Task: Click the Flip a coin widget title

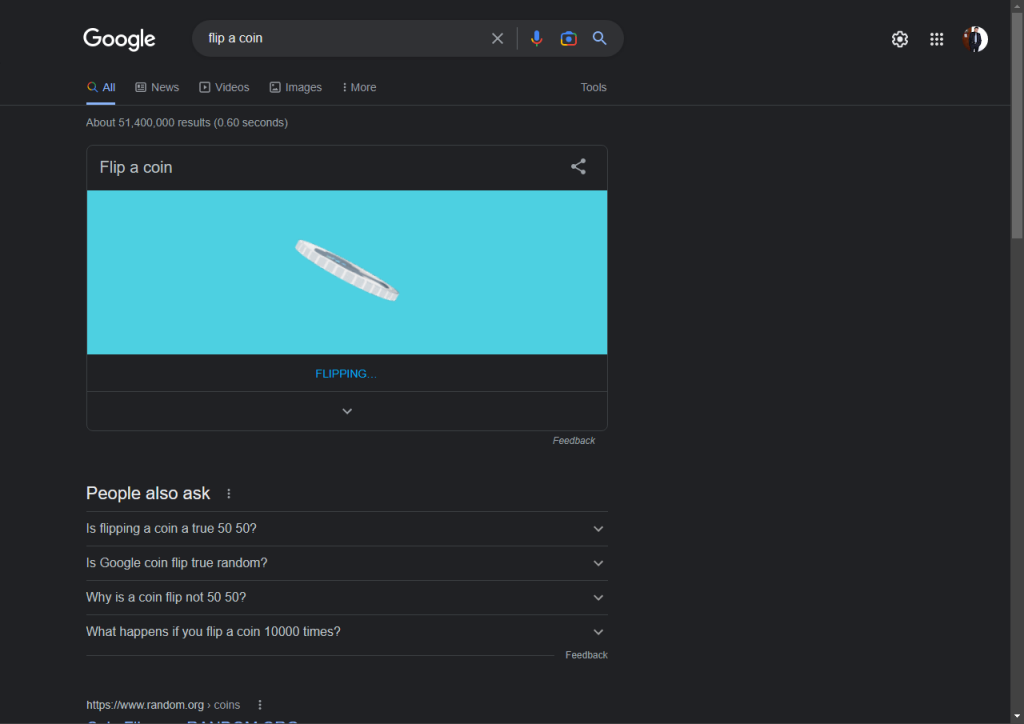Action: click(x=136, y=167)
